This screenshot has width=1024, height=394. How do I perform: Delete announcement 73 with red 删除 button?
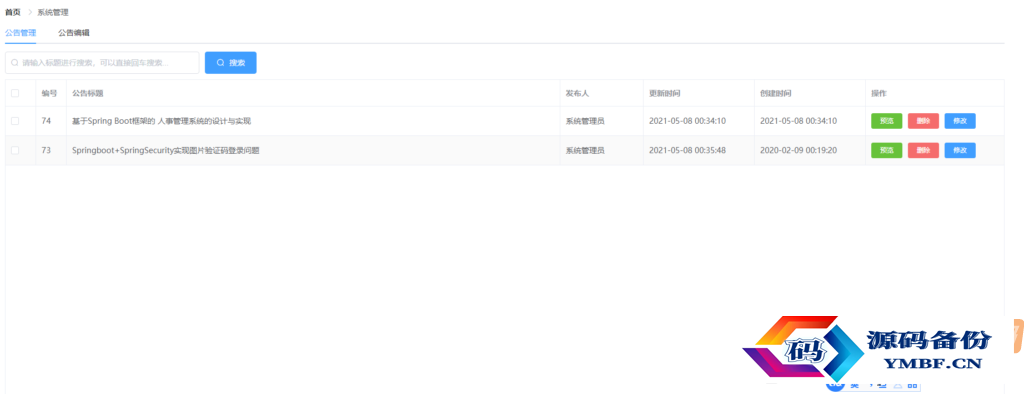tap(923, 150)
